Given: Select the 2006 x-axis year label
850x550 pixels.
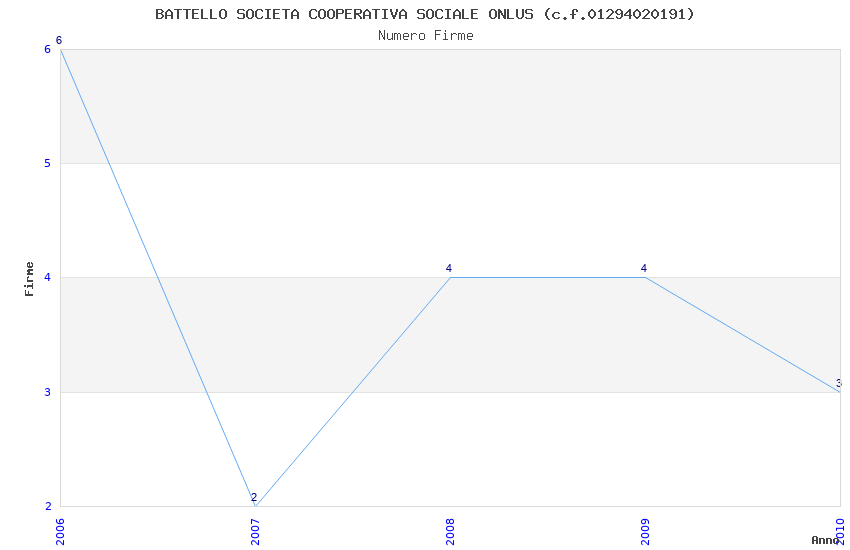Looking at the screenshot, I should click(60, 531).
